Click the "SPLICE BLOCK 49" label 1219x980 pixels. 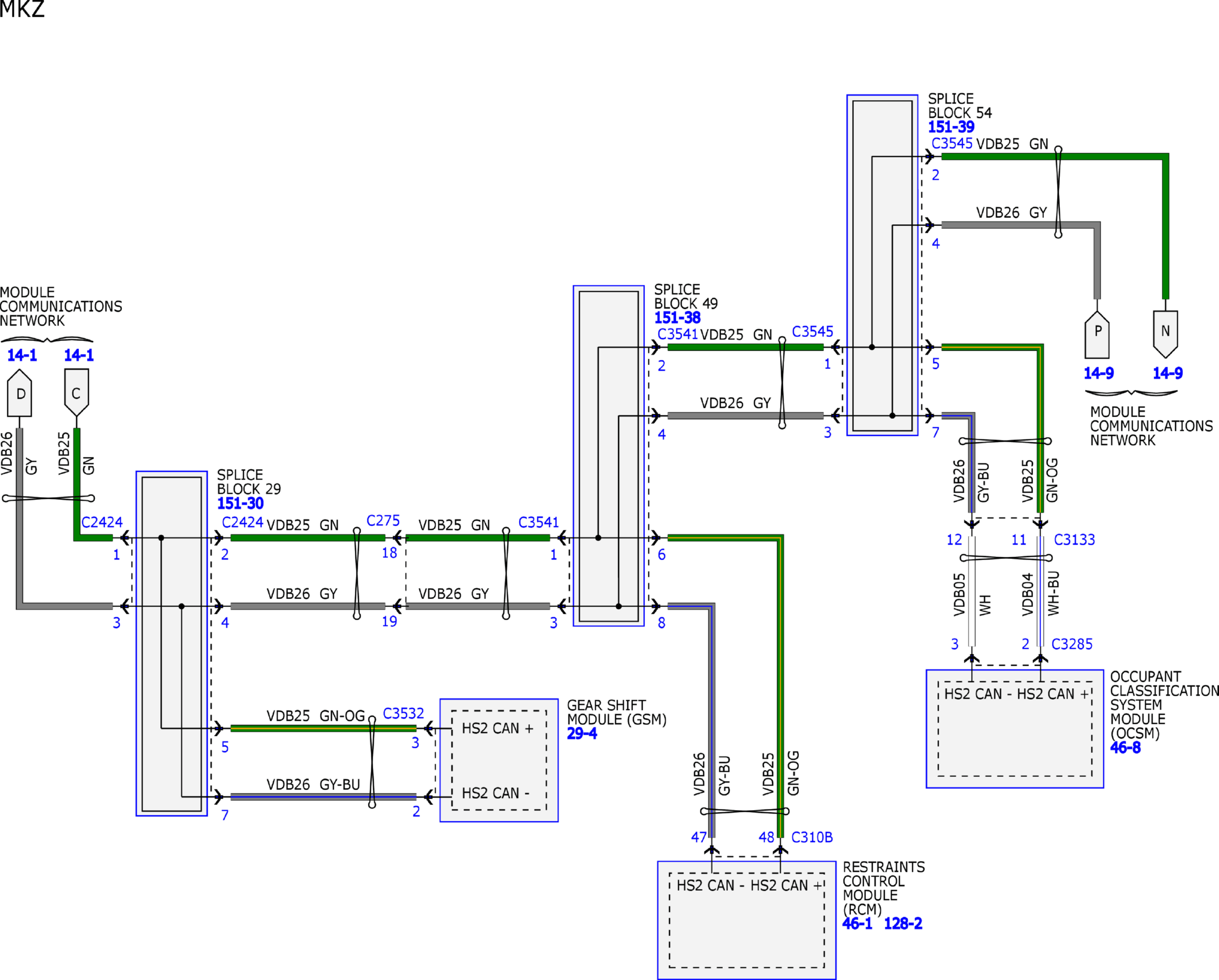(686, 296)
